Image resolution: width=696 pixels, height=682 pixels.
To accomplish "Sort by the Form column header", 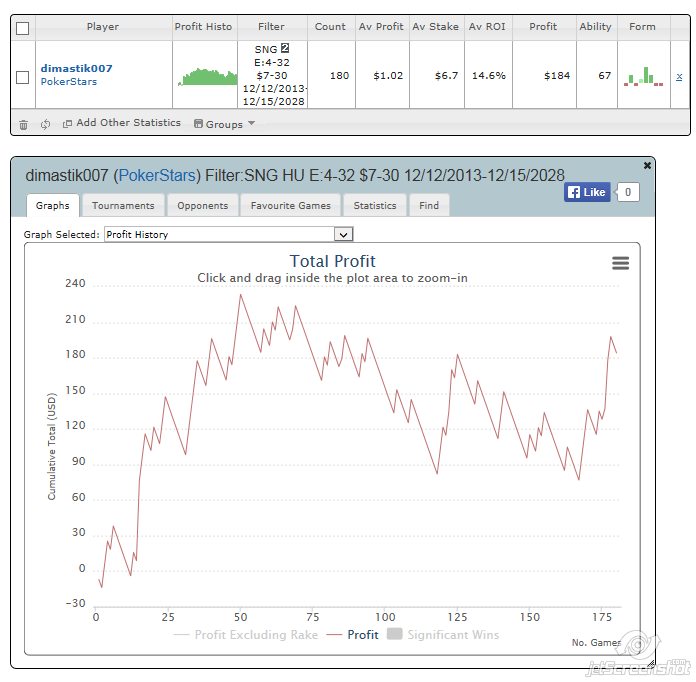I will click(x=642, y=27).
